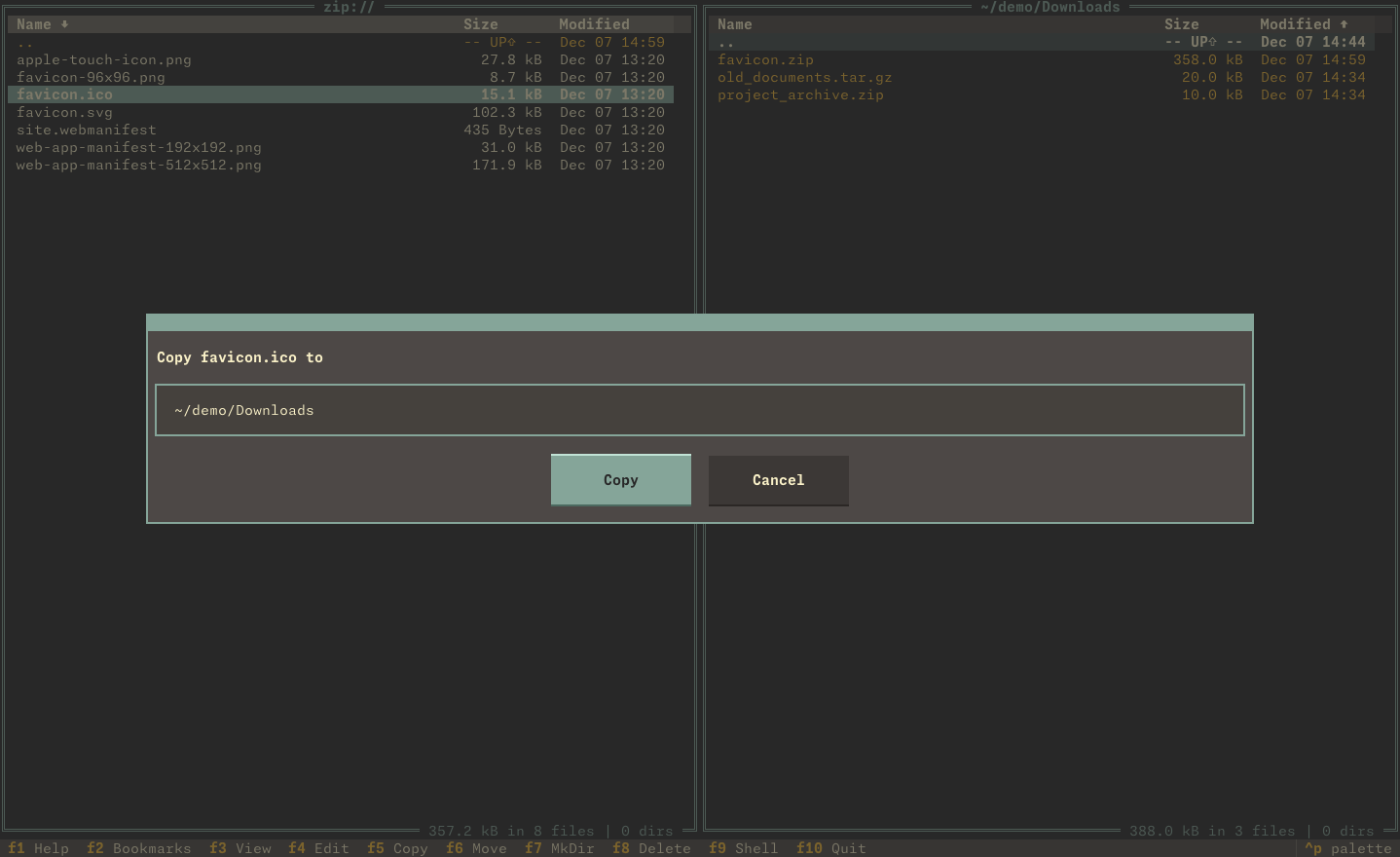
Task: Open f1 Help in footer
Action: click(39, 848)
